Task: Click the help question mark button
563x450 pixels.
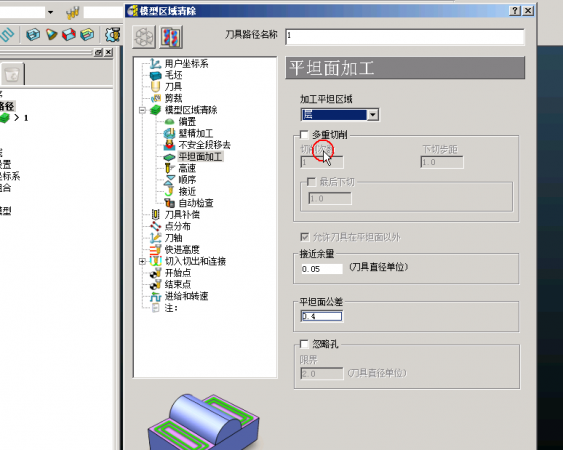Action: click(x=515, y=11)
